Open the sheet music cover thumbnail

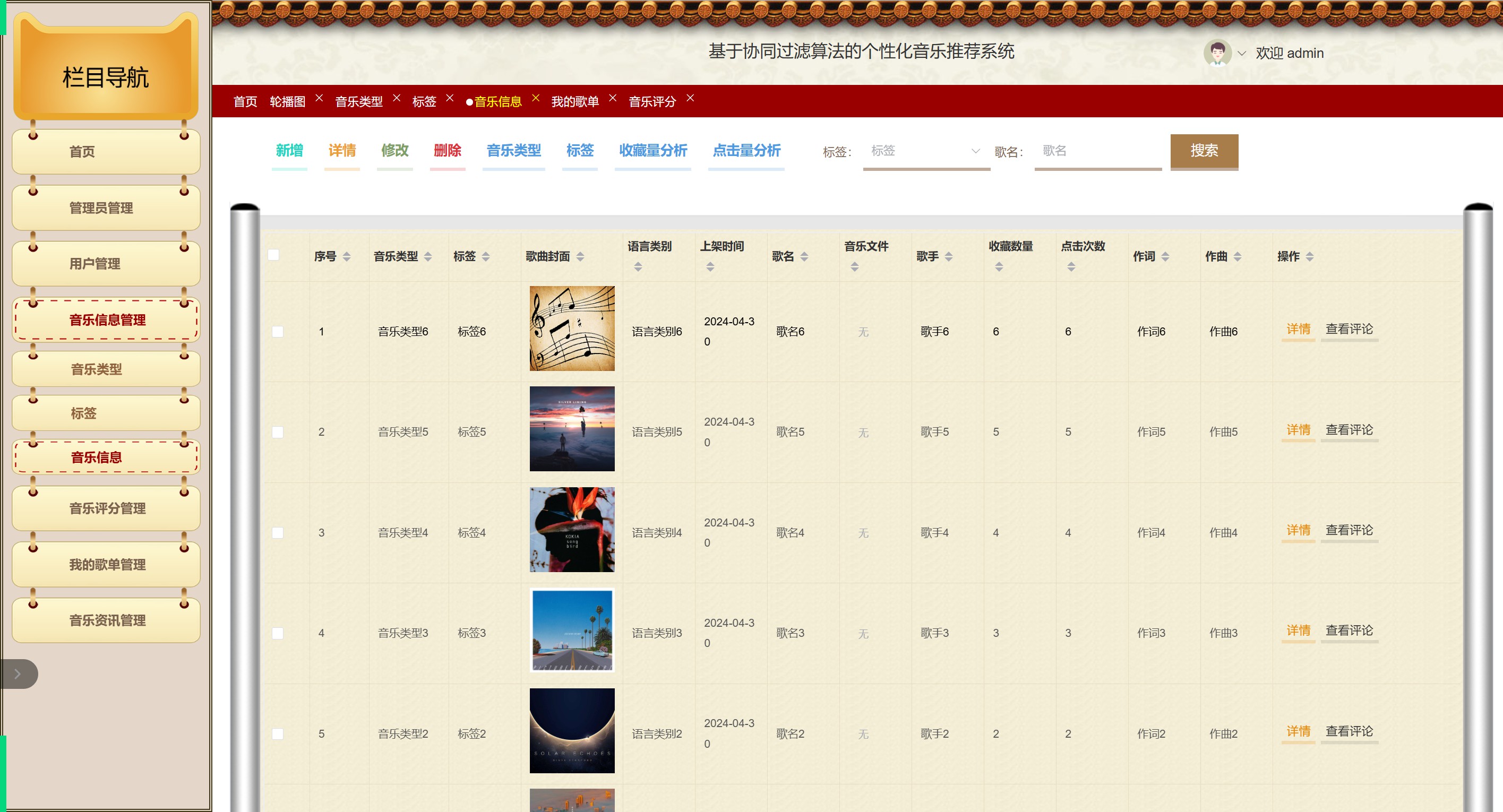click(x=572, y=329)
